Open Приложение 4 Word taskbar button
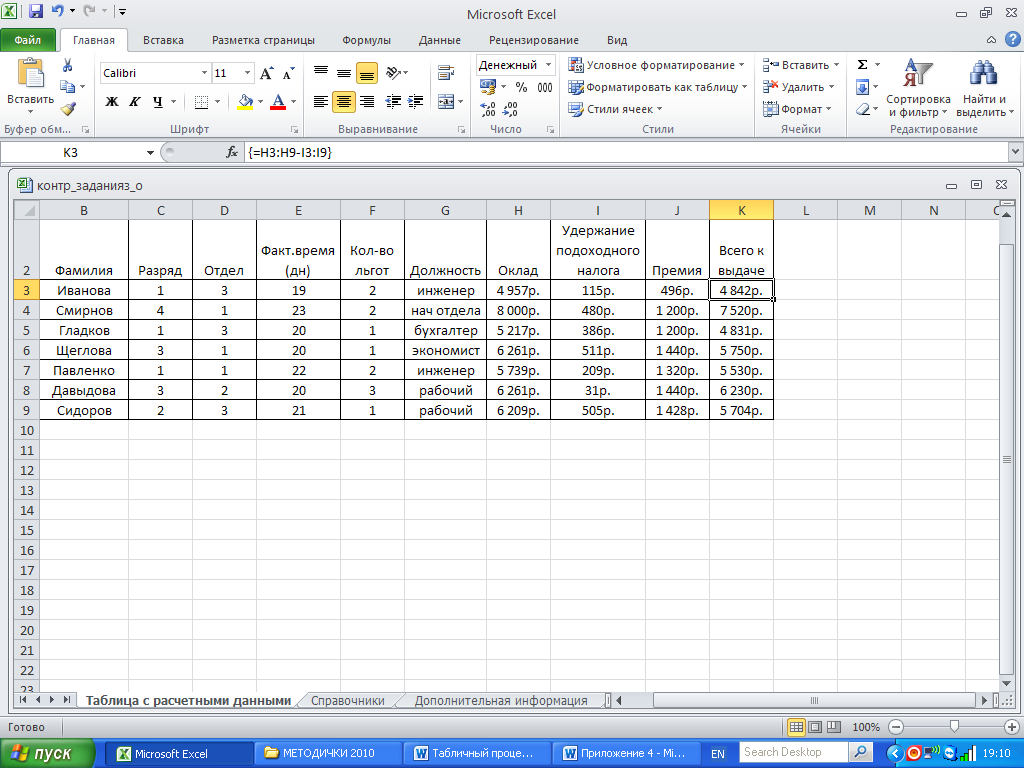The image size is (1024, 768). coord(626,753)
